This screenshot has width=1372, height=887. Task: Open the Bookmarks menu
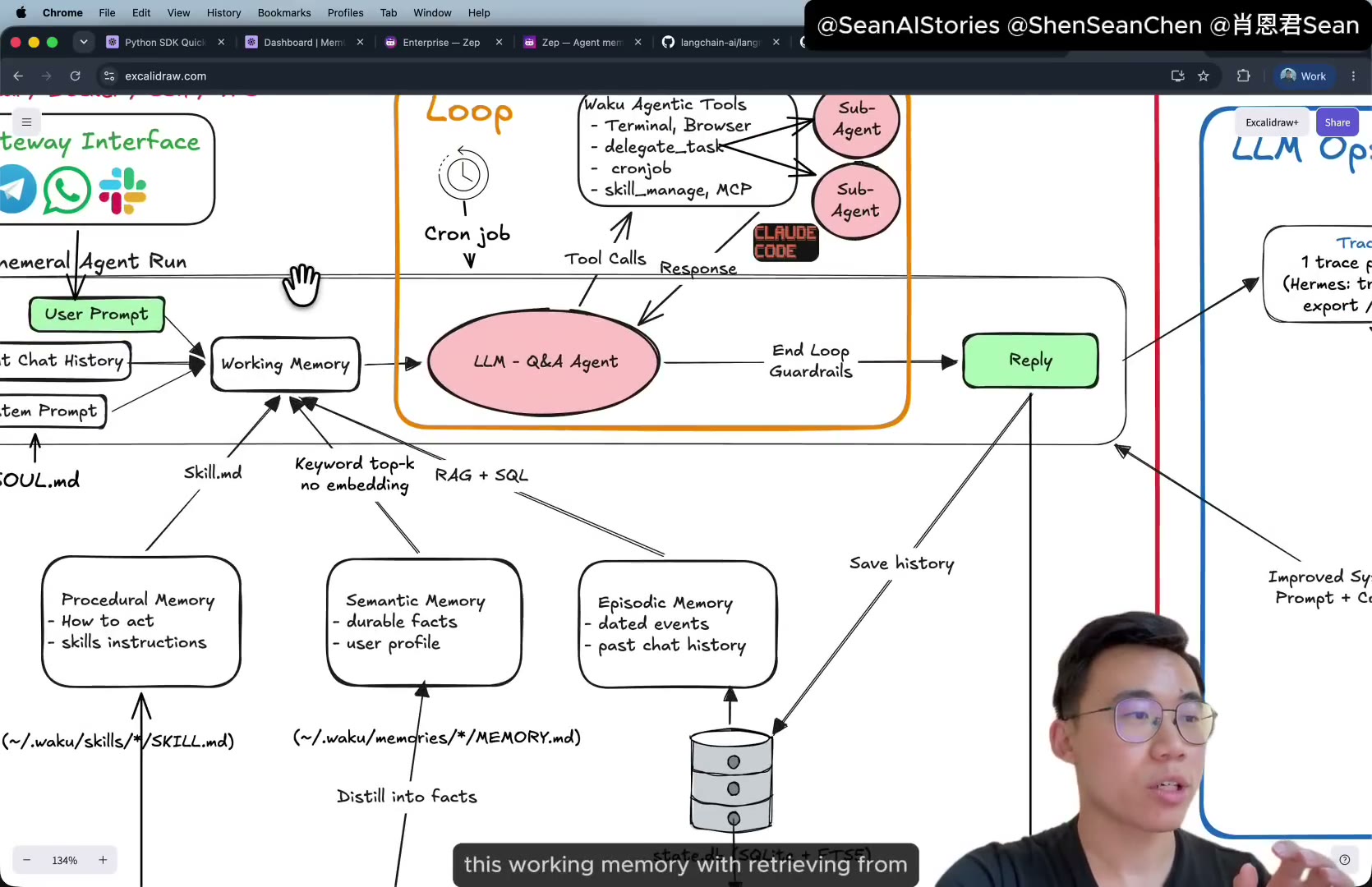click(x=284, y=12)
